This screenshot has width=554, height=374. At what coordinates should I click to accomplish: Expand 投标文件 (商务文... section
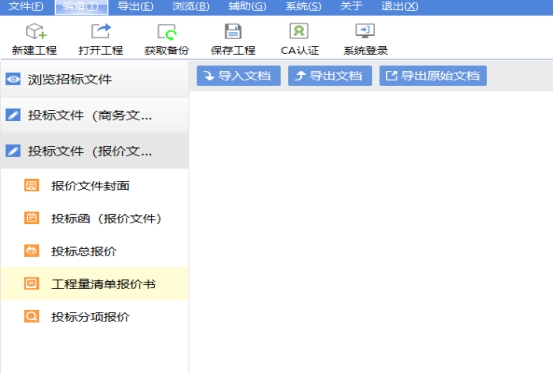(94, 115)
